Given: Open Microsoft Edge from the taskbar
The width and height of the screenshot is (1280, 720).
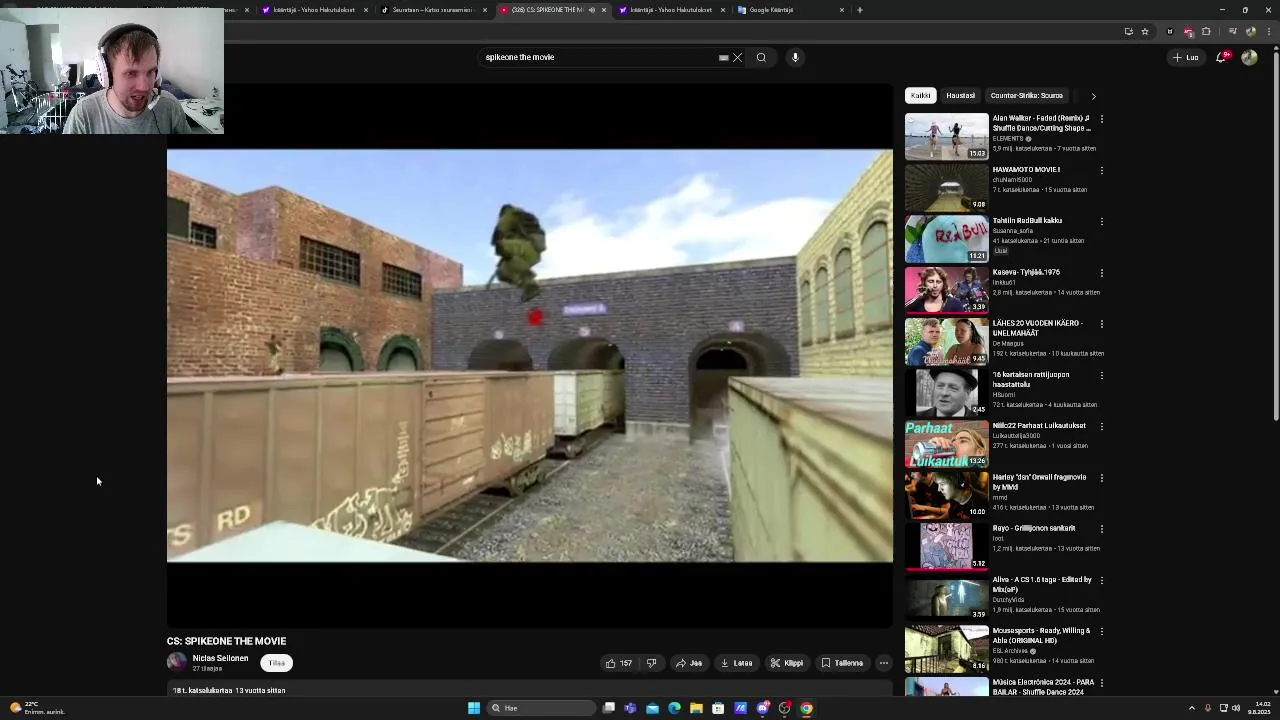Looking at the screenshot, I should (674, 708).
